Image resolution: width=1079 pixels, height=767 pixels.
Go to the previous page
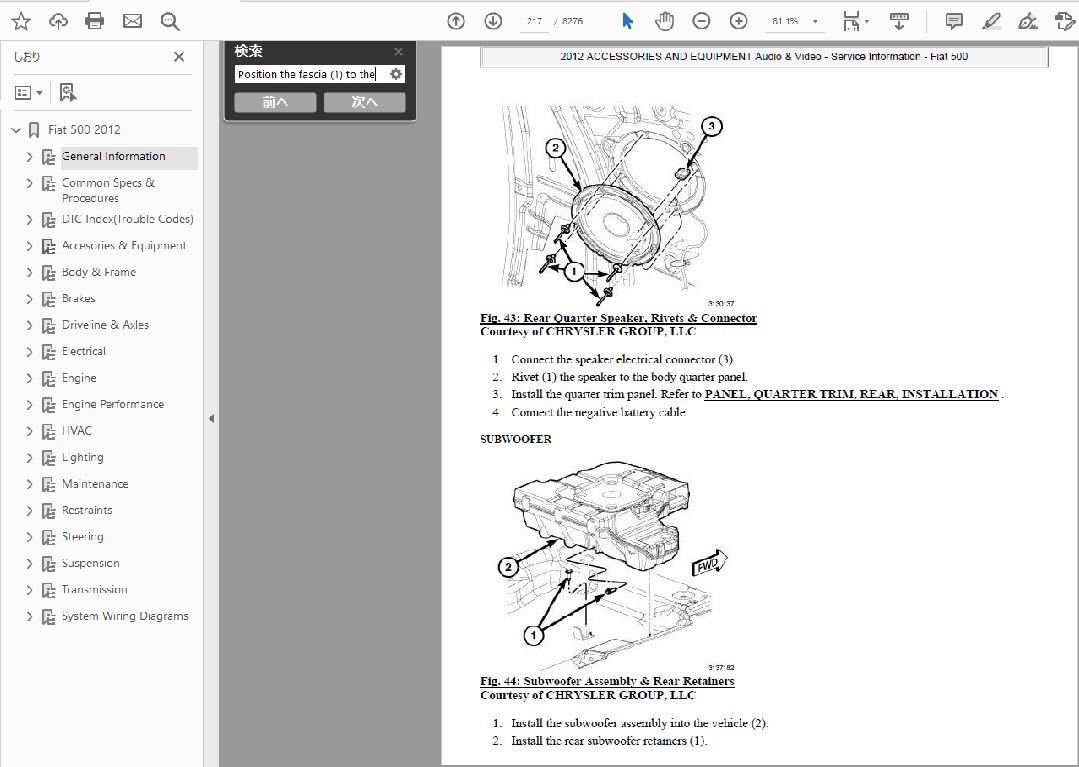click(x=455, y=20)
